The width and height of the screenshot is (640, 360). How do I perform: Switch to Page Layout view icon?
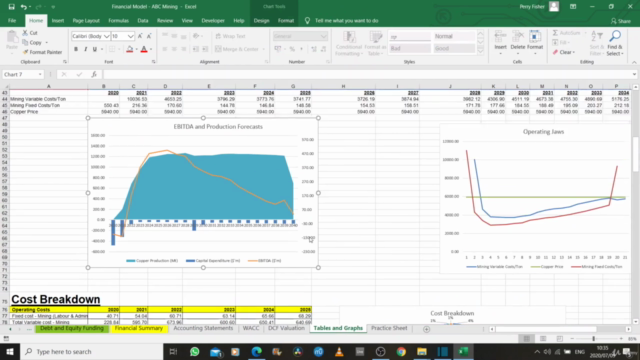(543, 339)
